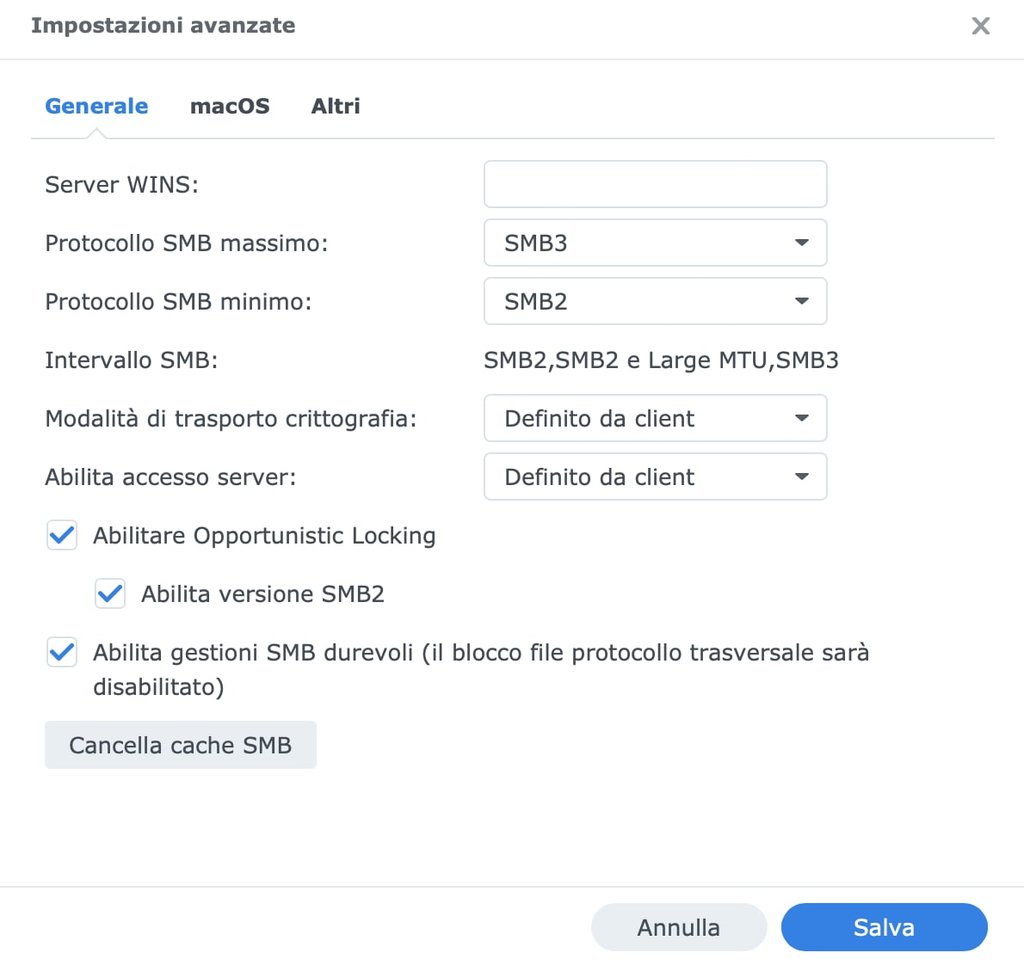
Task: Open the Protocollo SMB minimo dropdown
Action: (655, 301)
